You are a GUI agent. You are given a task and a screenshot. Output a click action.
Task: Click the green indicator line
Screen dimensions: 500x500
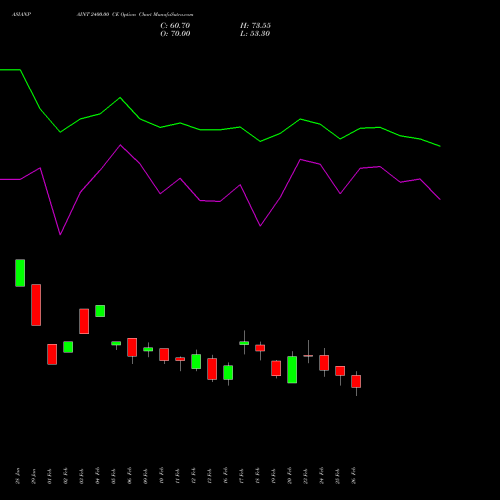pyautogui.click(x=220, y=130)
